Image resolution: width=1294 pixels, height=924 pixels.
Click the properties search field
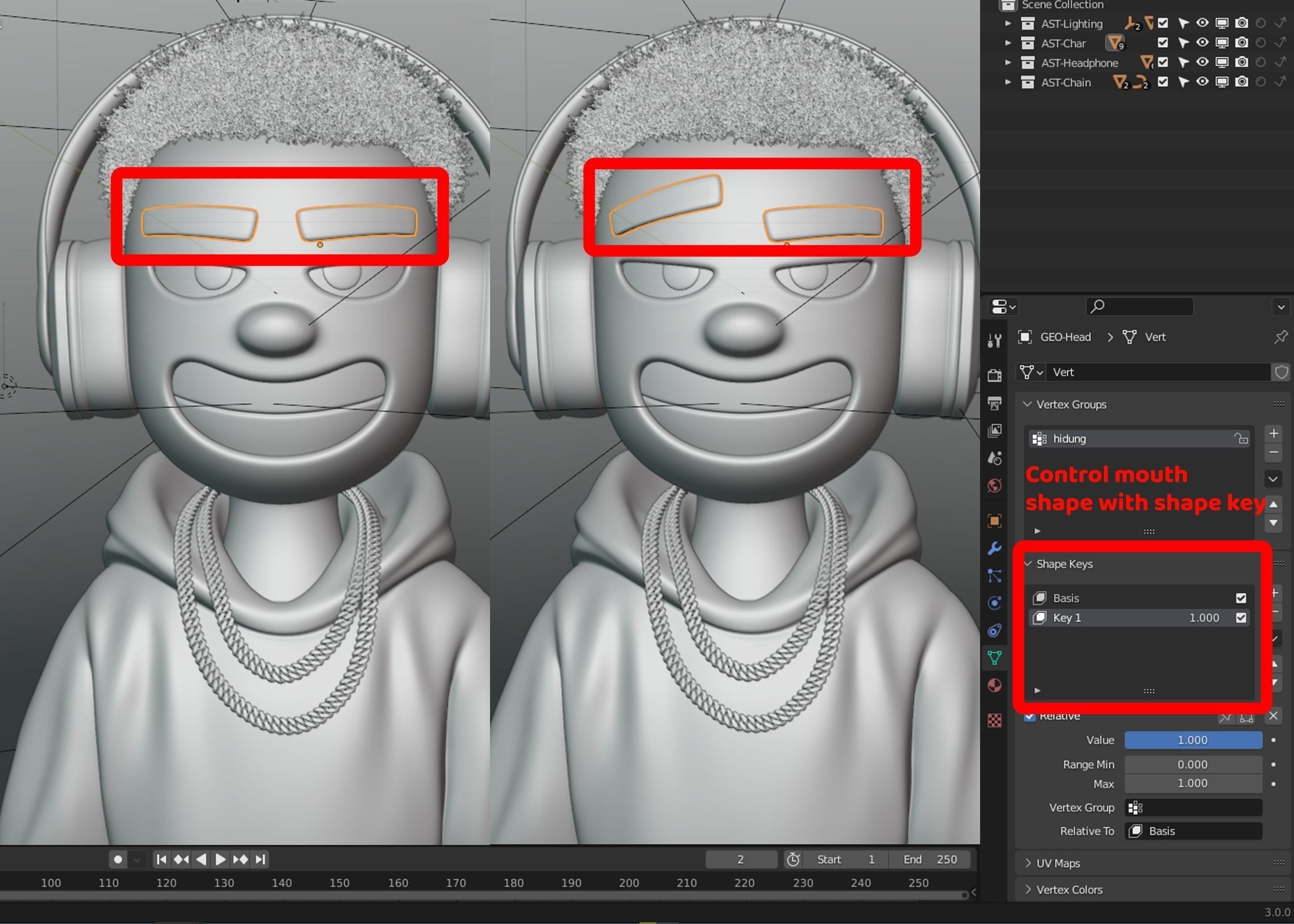pos(1139,306)
